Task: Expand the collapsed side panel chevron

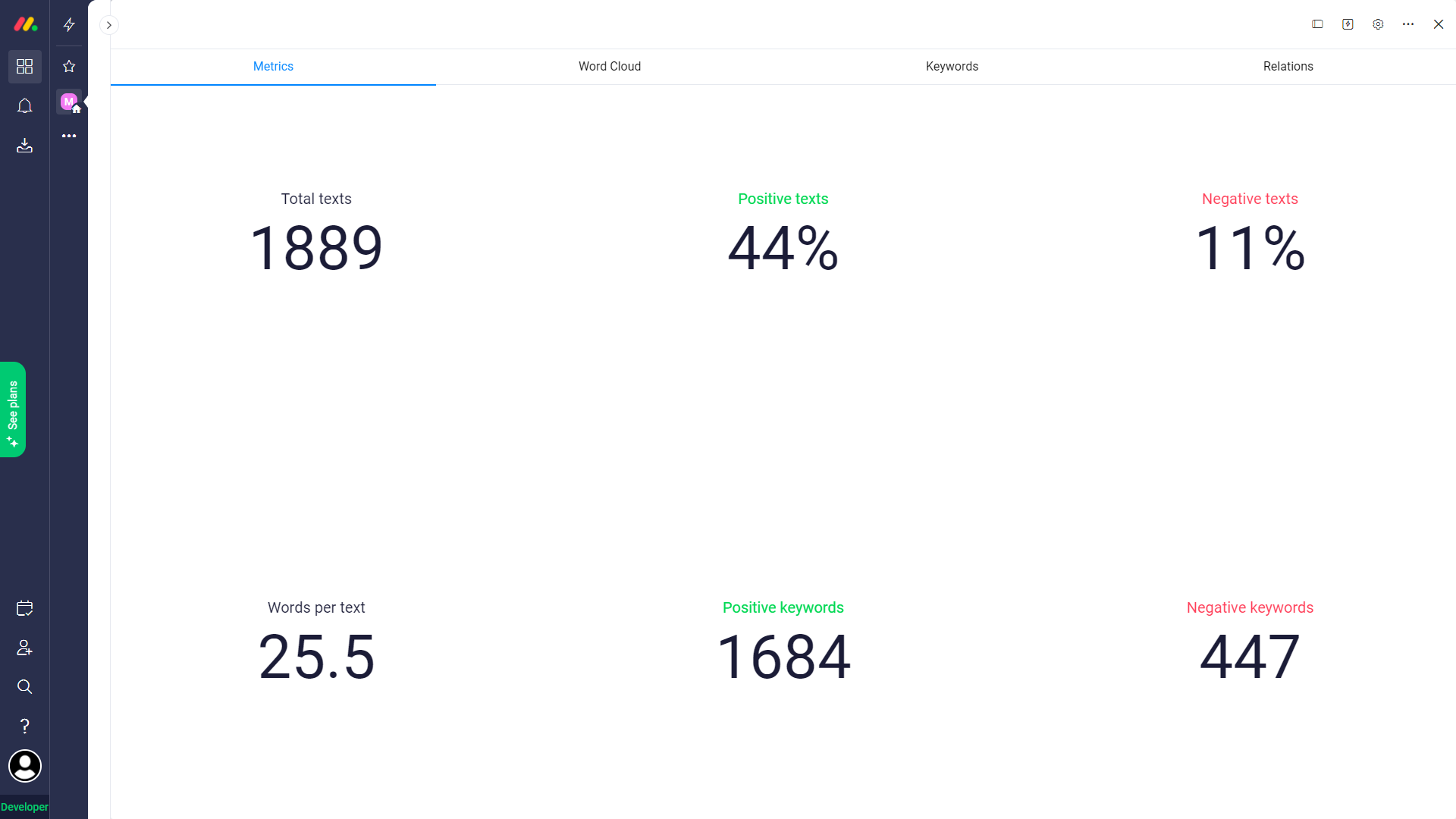Action: 109,25
